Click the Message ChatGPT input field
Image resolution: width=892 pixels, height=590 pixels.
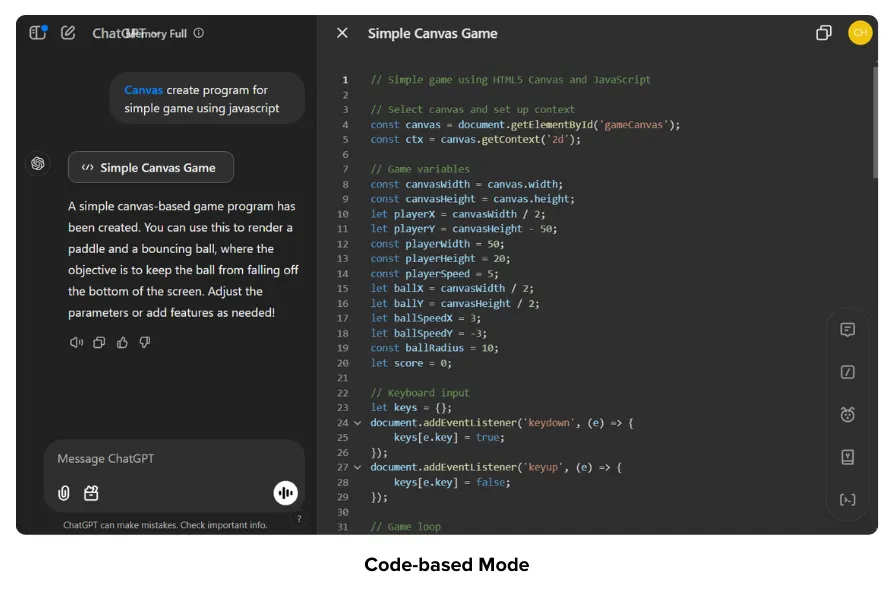click(170, 459)
